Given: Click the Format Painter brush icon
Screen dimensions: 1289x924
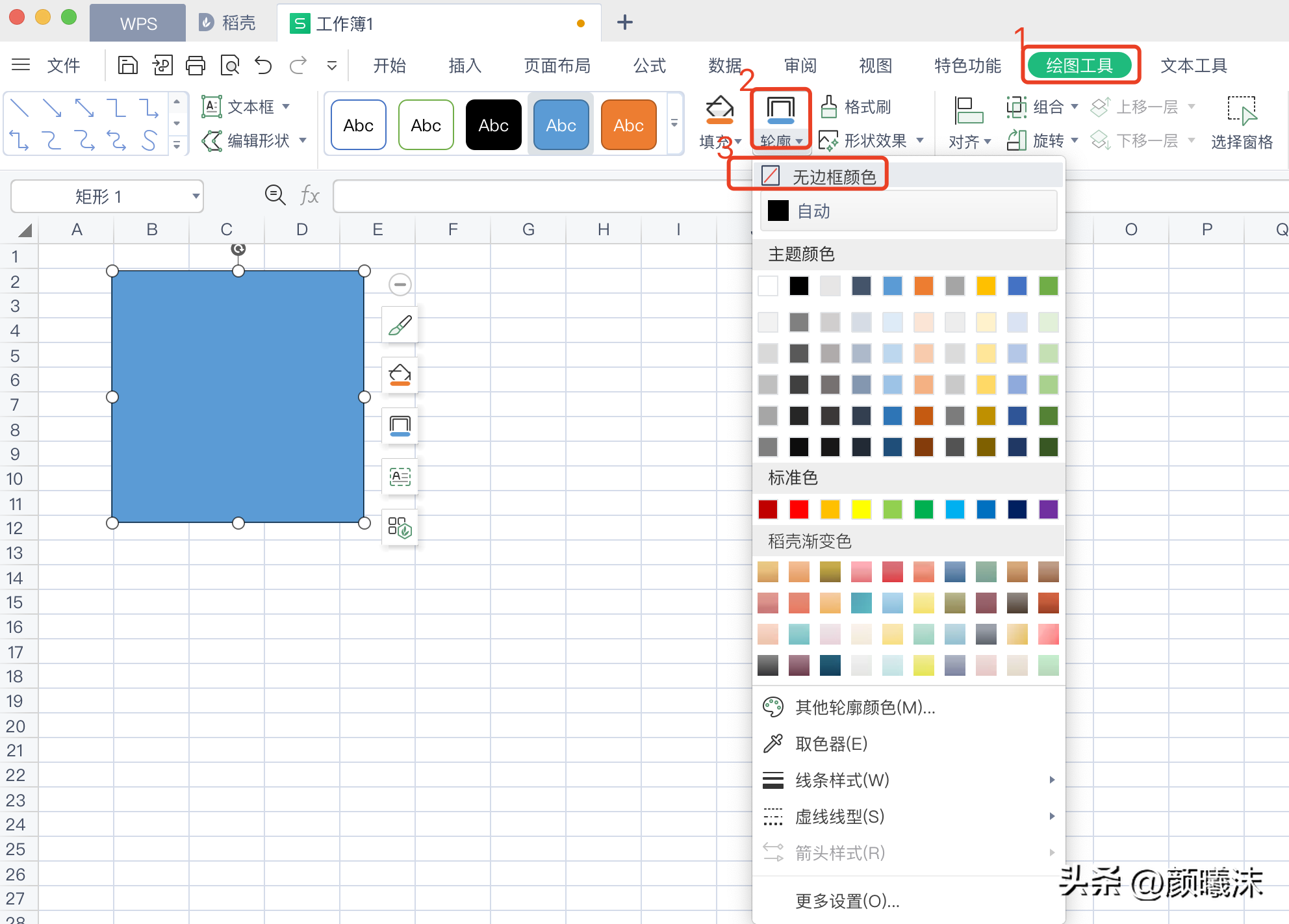Looking at the screenshot, I should tap(828, 107).
